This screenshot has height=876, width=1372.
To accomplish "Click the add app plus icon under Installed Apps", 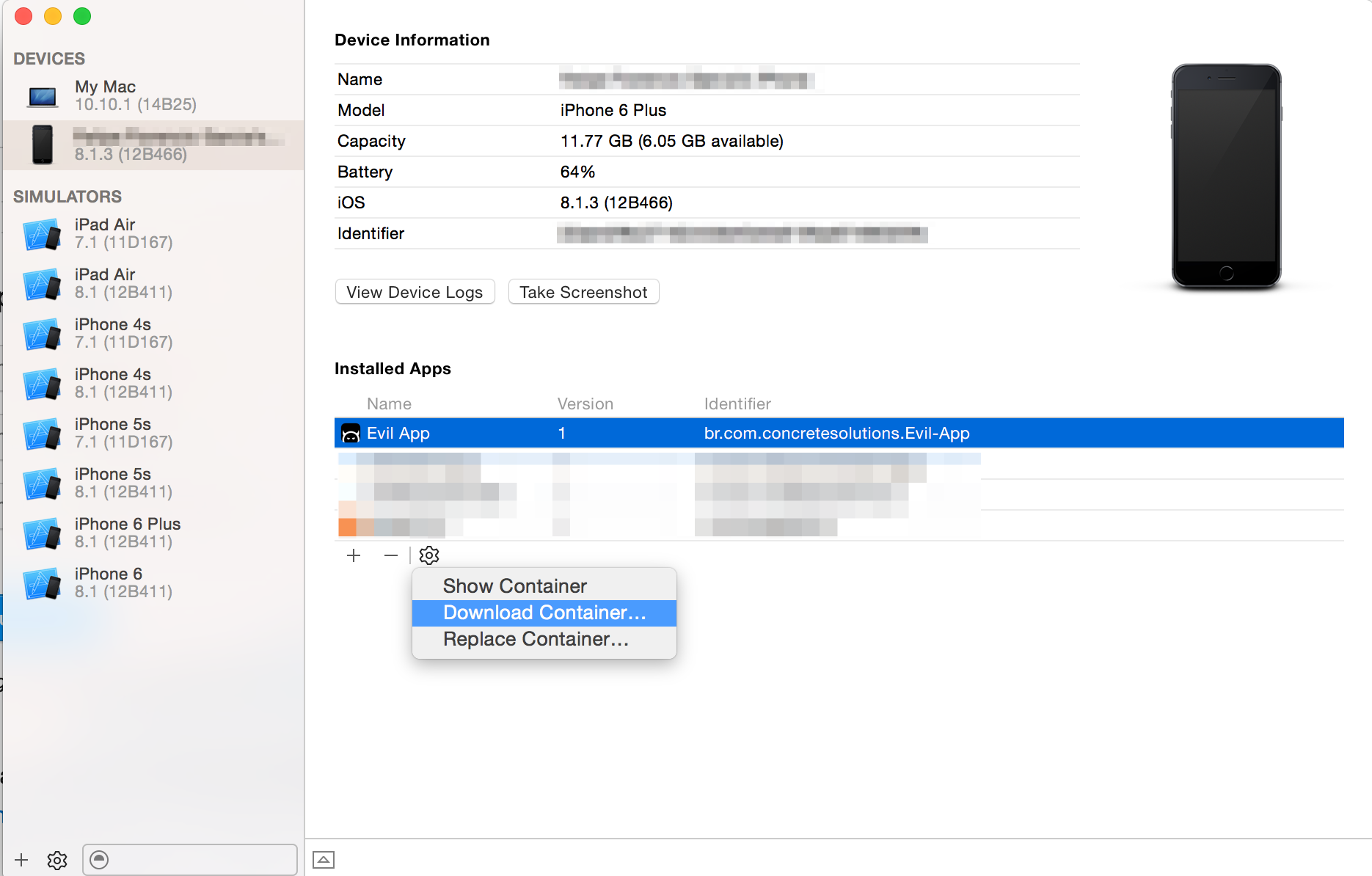I will click(354, 555).
